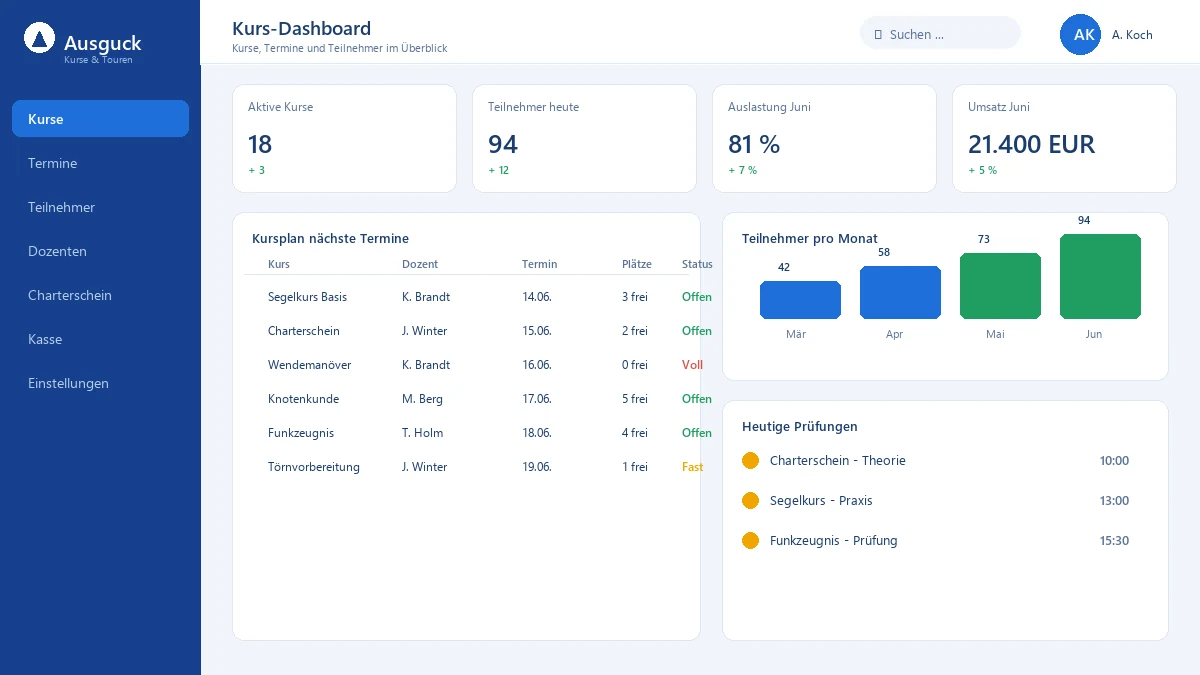This screenshot has height=675, width=1200.
Task: Click the orange dot beside Segelkurs - Praxis
Action: pyautogui.click(x=751, y=501)
